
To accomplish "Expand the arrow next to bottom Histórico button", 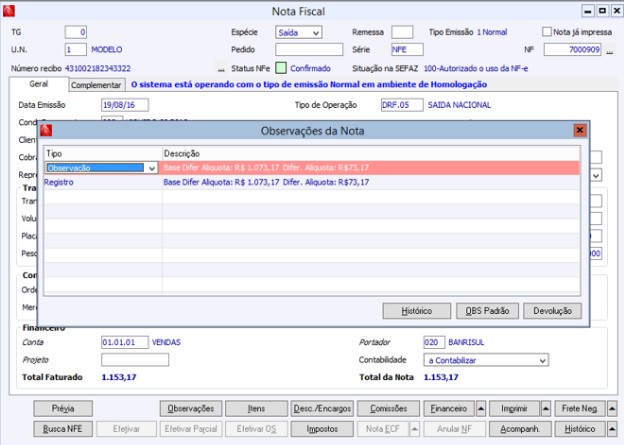I will point(612,429).
